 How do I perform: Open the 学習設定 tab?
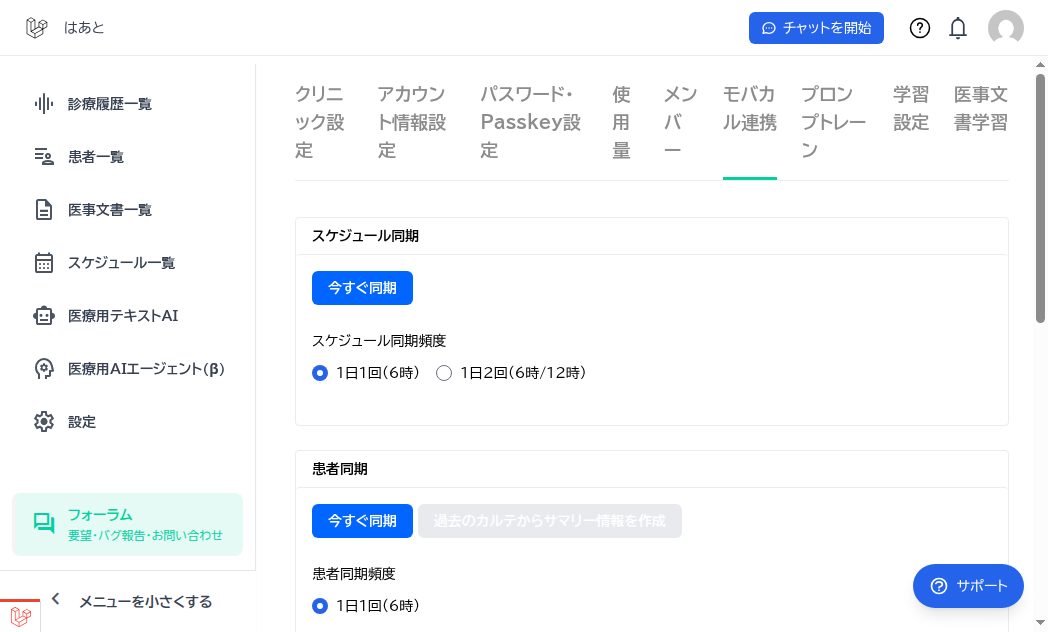(910, 110)
